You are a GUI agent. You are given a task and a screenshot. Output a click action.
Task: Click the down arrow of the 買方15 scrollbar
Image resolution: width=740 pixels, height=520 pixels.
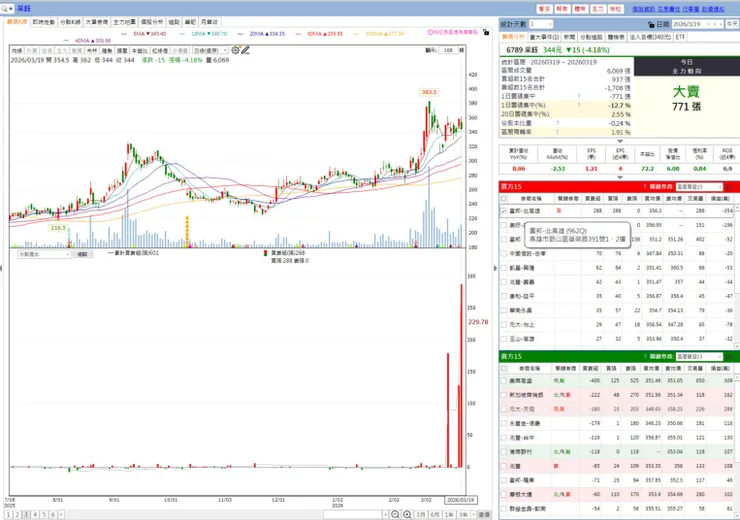coord(737,347)
